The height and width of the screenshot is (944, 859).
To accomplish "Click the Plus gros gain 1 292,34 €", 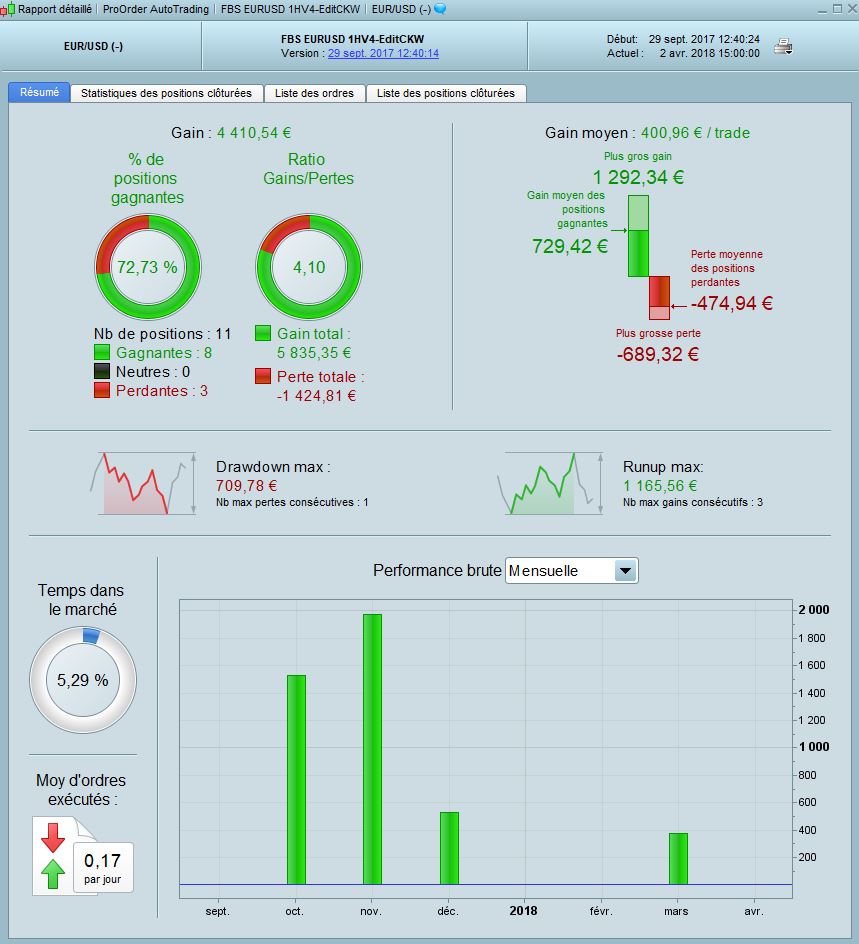I will tap(638, 177).
